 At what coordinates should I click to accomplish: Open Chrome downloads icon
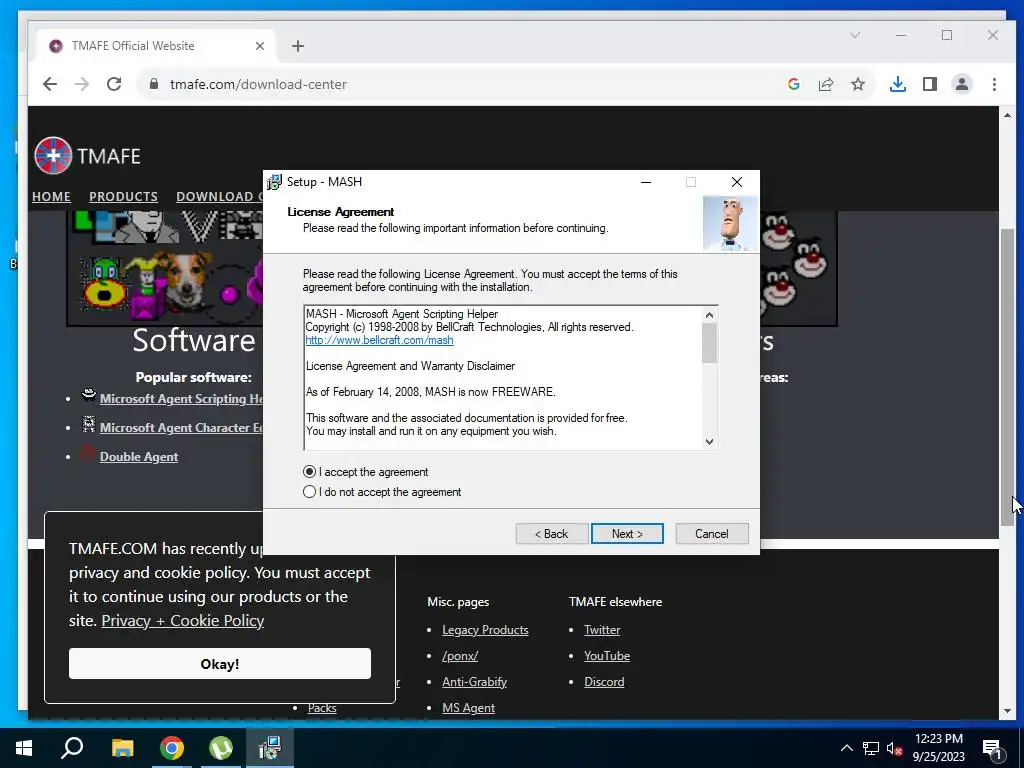[898, 84]
